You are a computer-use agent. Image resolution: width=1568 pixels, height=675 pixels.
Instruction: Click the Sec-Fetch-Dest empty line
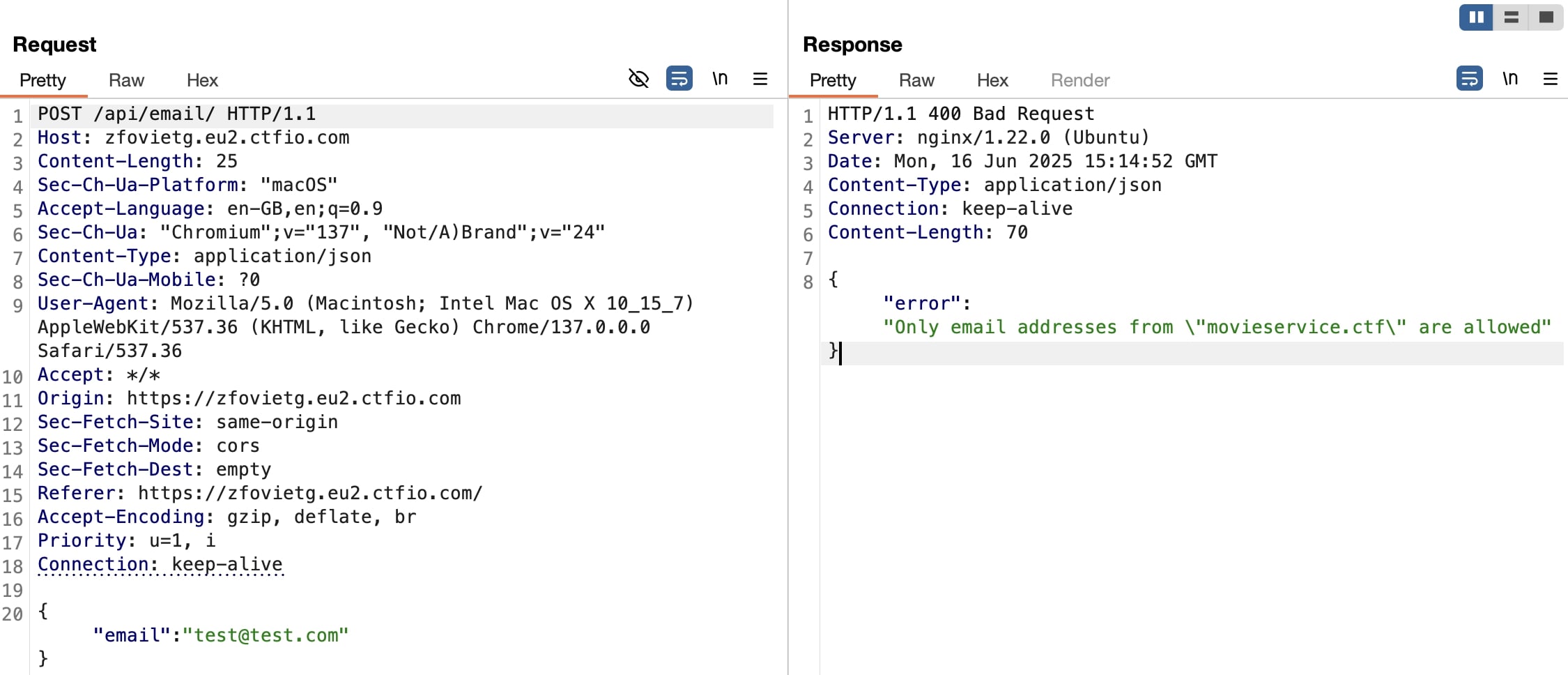coord(154,469)
